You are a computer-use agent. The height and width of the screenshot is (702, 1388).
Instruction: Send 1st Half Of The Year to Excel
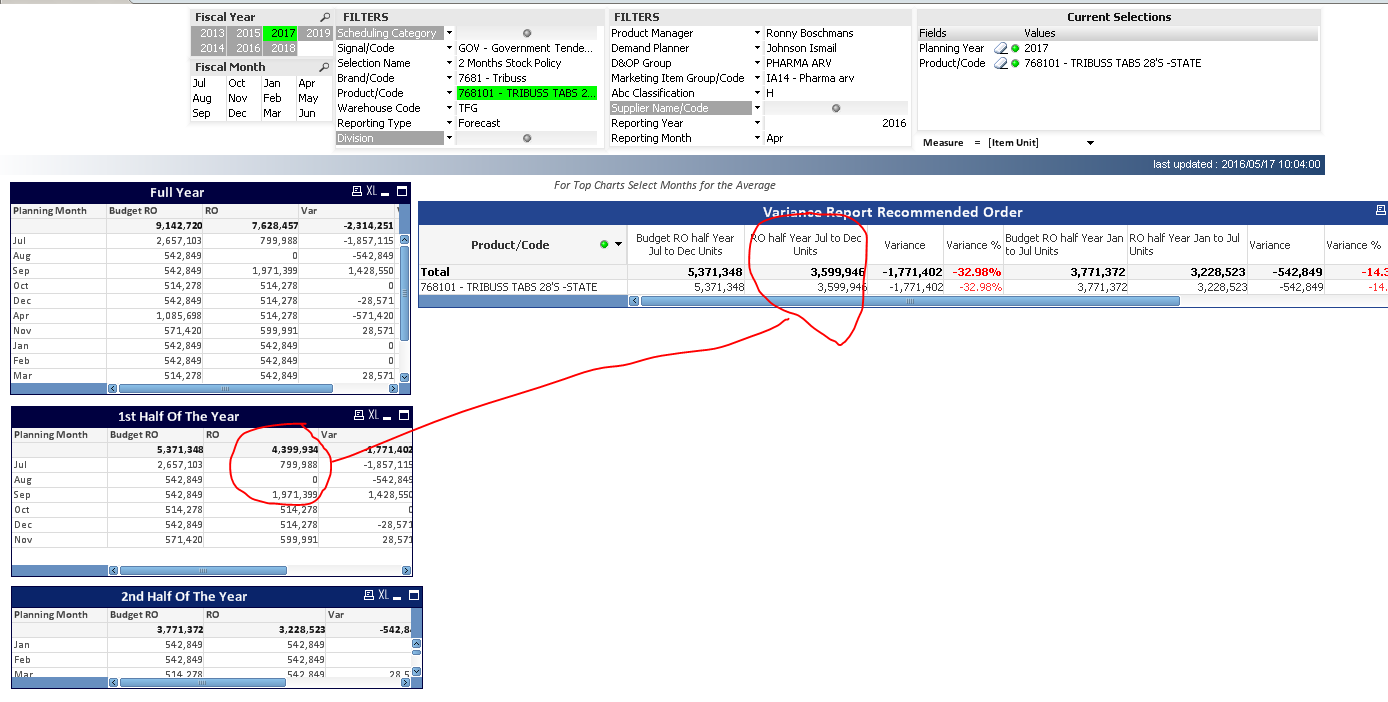[x=373, y=415]
